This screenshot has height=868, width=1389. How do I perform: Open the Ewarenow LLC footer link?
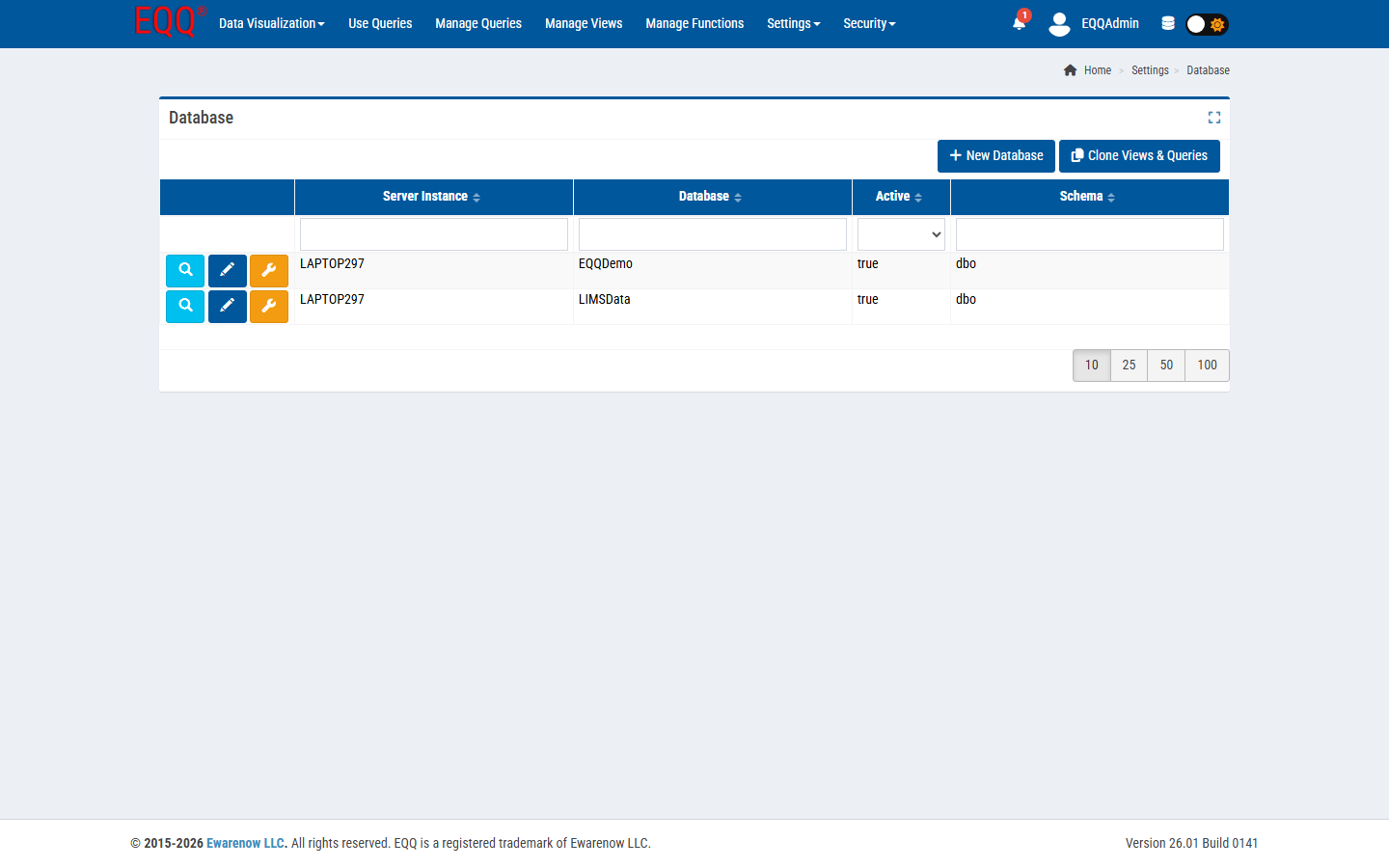coord(245,843)
